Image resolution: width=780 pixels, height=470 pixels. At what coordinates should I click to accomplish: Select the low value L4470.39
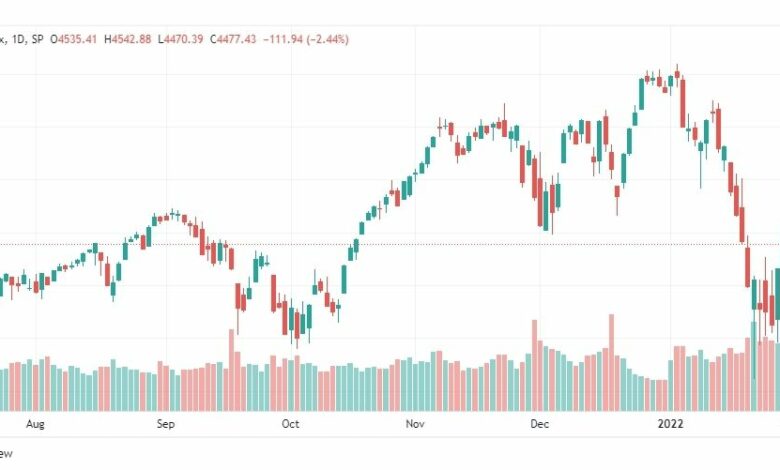(x=181, y=39)
